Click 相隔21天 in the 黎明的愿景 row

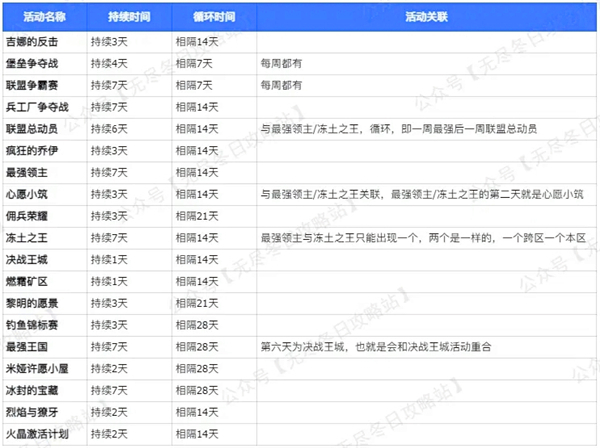click(197, 303)
